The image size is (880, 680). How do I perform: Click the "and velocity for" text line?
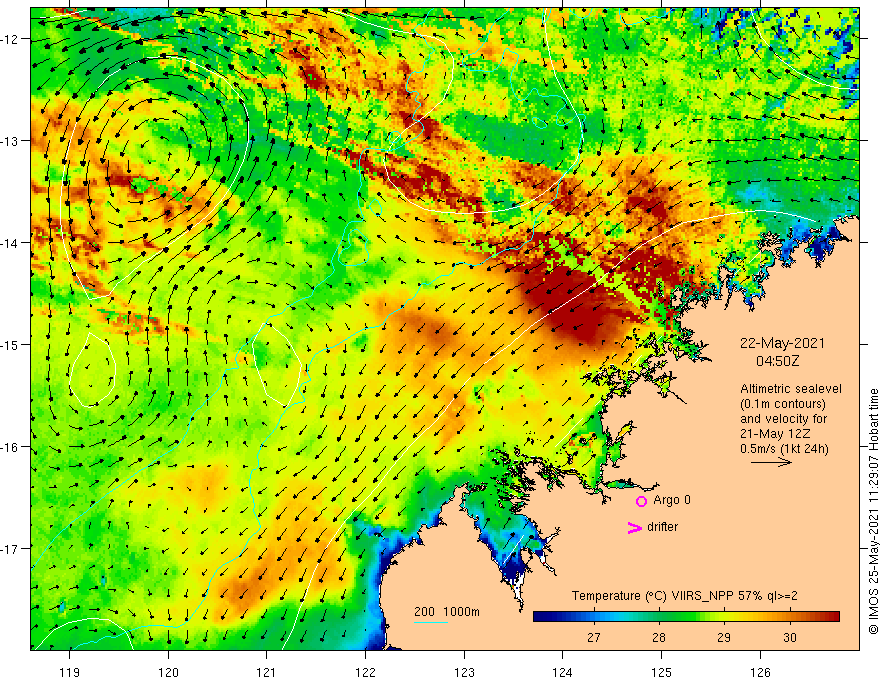783,419
